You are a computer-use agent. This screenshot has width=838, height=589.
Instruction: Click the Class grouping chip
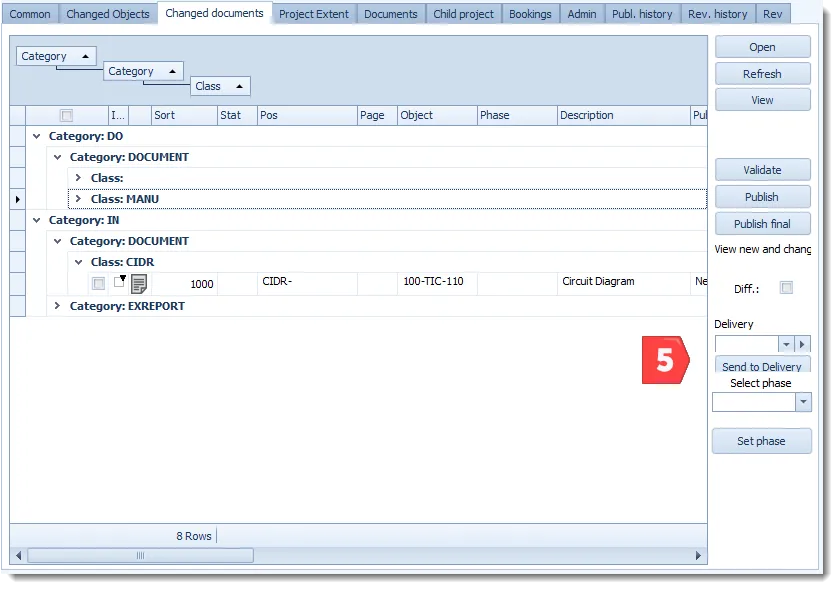click(220, 86)
